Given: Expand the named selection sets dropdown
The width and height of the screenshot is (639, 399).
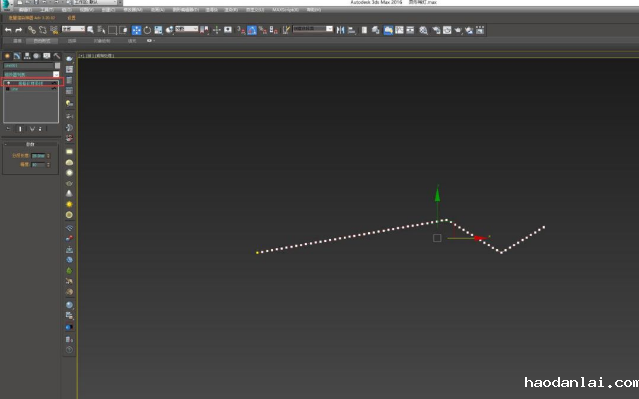Looking at the screenshot, I should tap(313, 29).
